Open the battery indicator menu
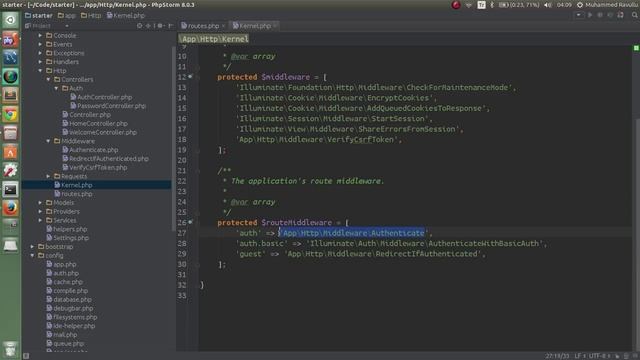 (518, 5)
